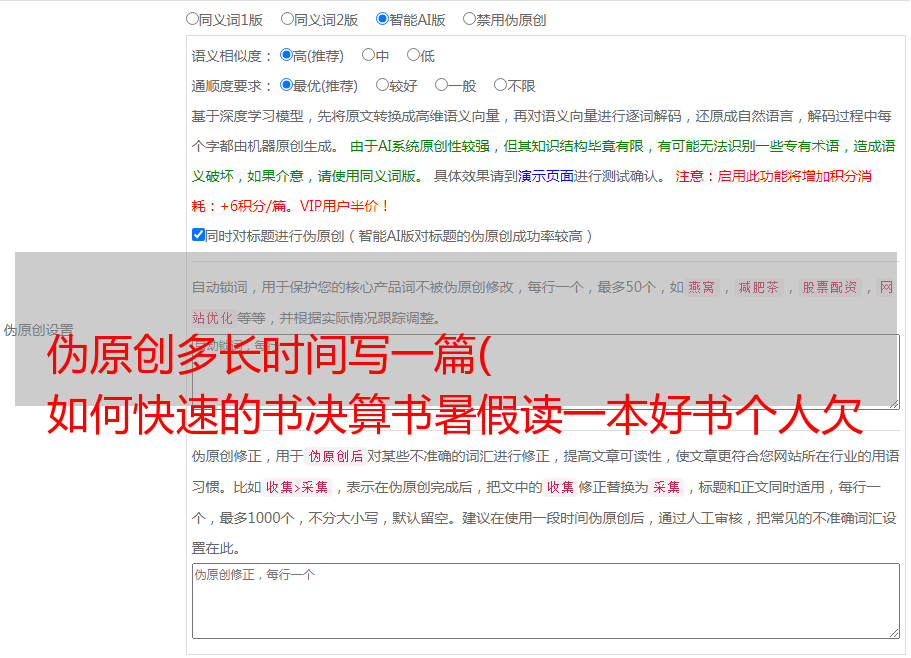Click the 伪原创设置 label

[x=38, y=330]
